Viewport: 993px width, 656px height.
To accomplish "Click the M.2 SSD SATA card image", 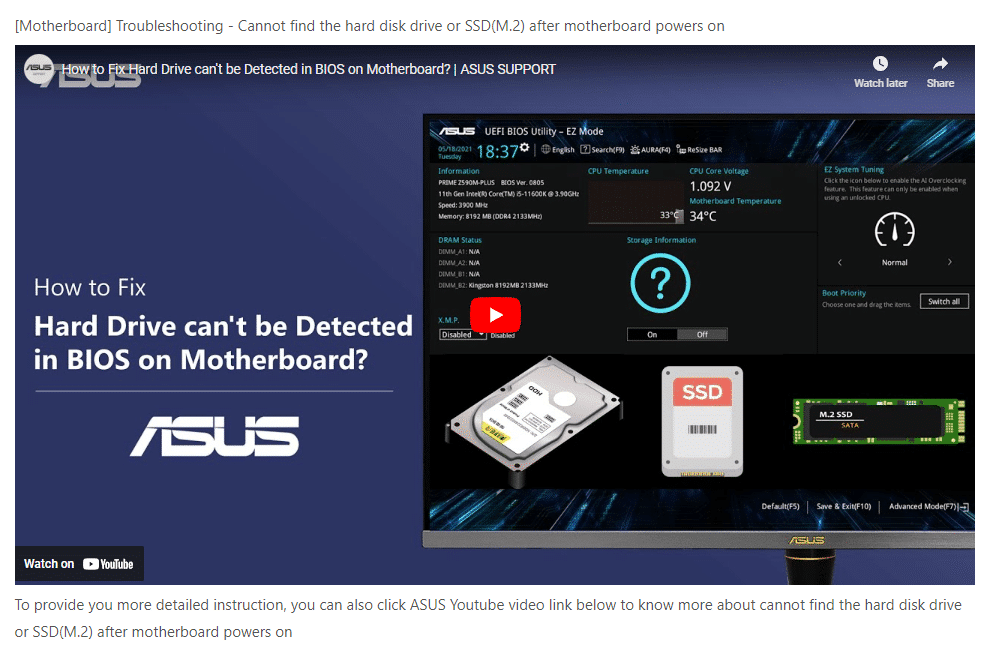I will pos(879,421).
